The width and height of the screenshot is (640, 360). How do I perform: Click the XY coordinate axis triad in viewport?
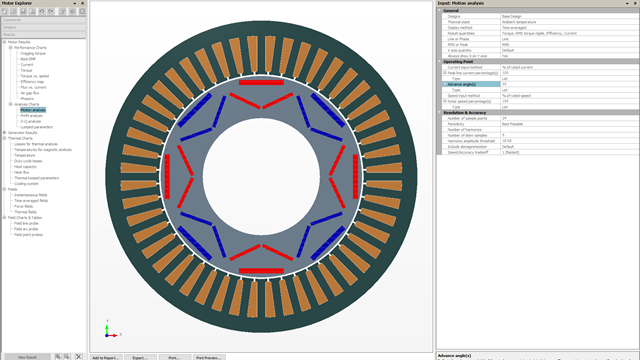[x=112, y=330]
